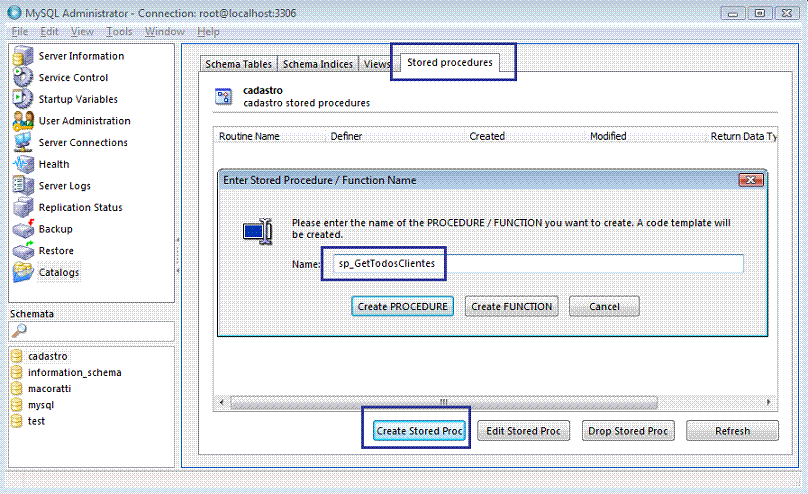Click the Create FUNCTION button
The height and width of the screenshot is (494, 808).
coord(511,306)
